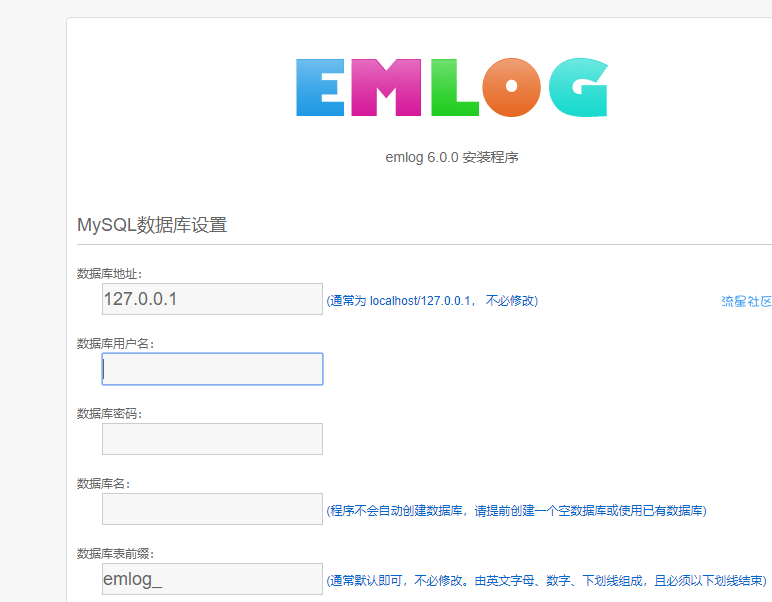
Task: Click the 'MySQL数据库设置' section heading
Action: coord(152,225)
